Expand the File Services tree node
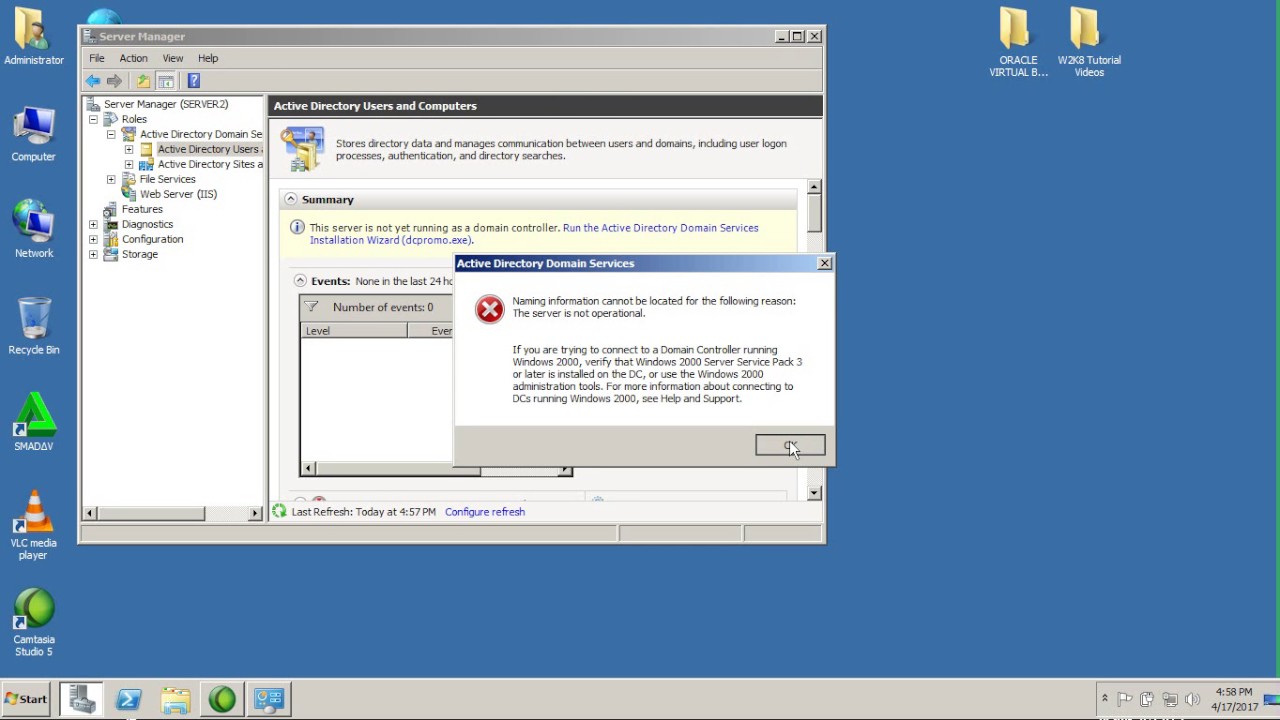Image resolution: width=1280 pixels, height=720 pixels. click(111, 179)
